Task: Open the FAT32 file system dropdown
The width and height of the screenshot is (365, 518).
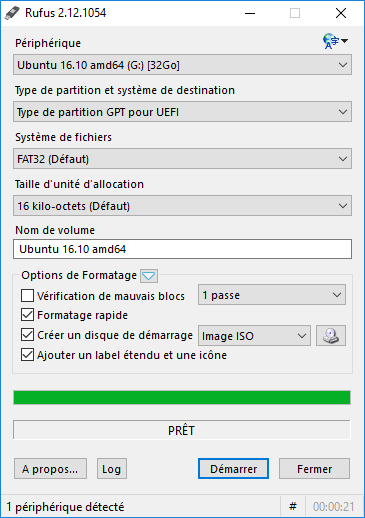Action: [x=182, y=159]
